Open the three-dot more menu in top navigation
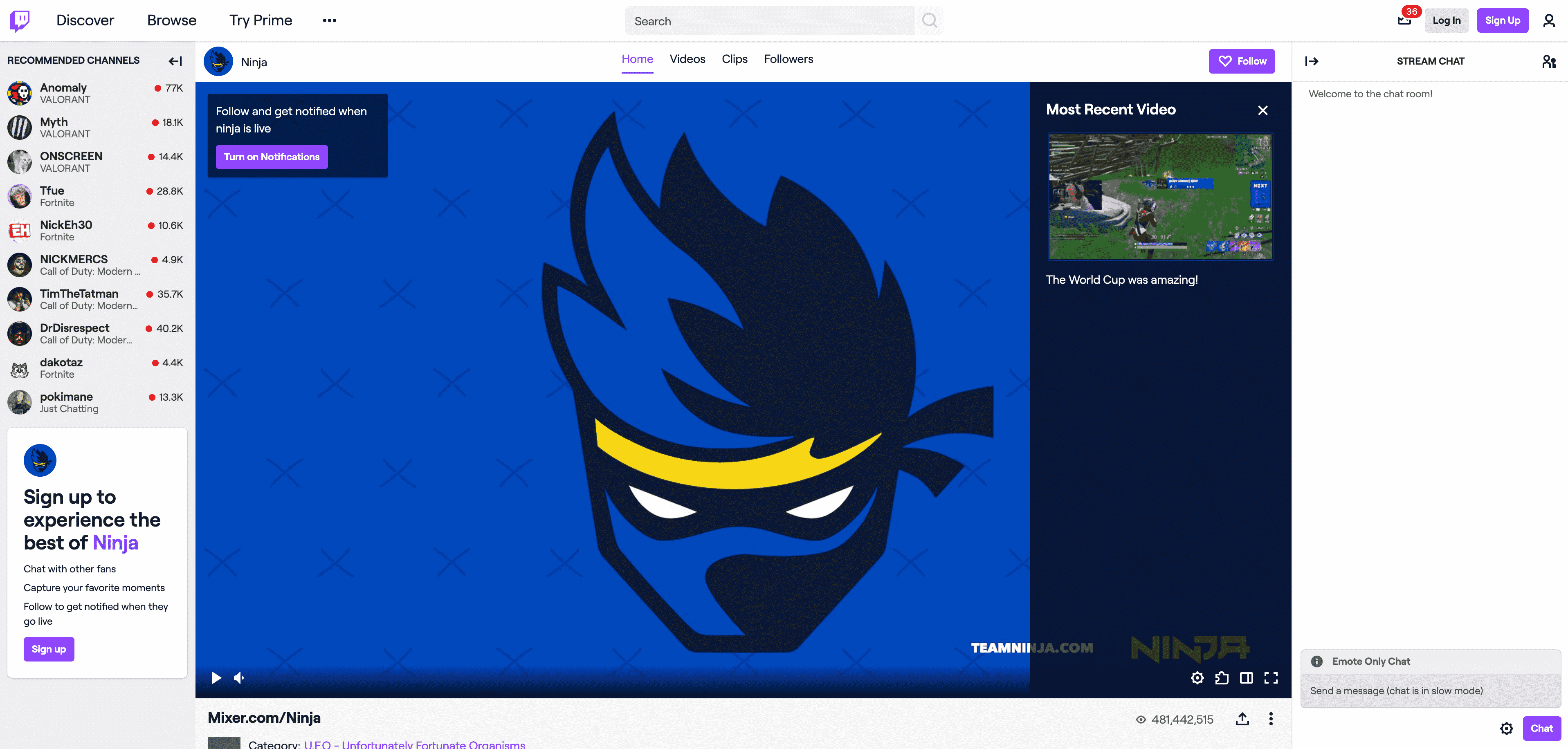The image size is (1568, 749). coord(329,21)
